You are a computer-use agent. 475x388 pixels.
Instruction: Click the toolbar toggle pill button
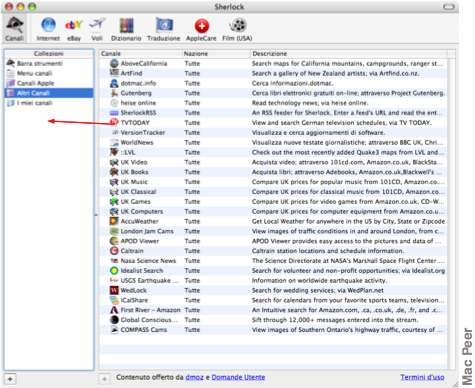point(448,7)
